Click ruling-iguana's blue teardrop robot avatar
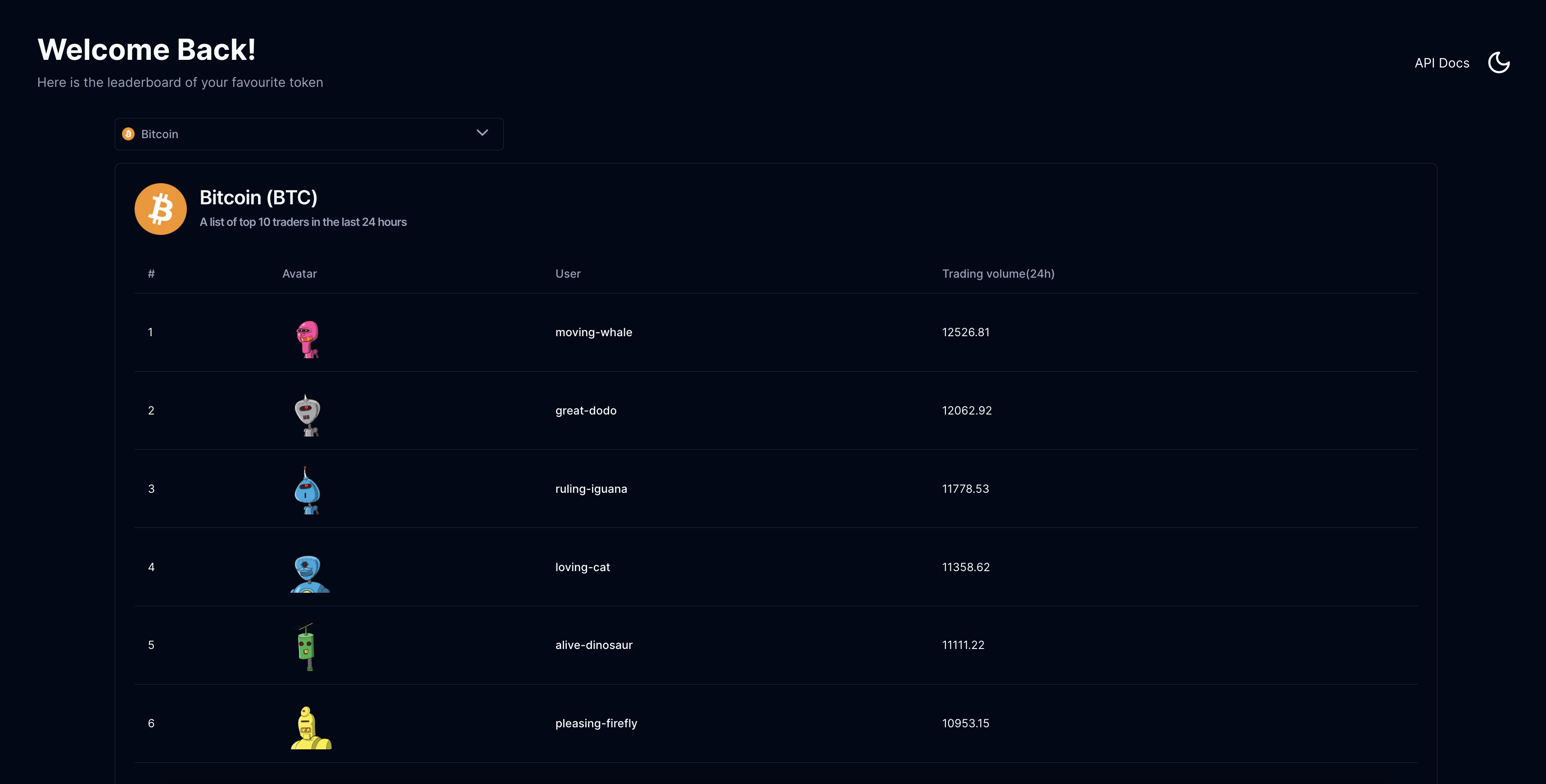 (307, 492)
